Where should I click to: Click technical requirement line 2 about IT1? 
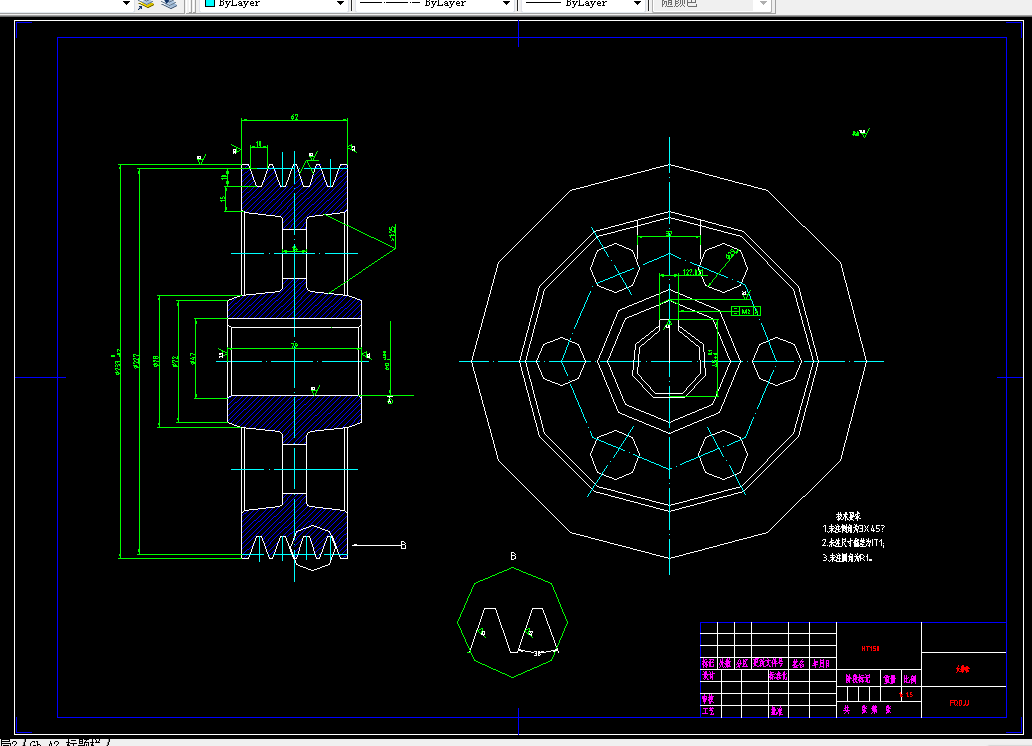[x=853, y=543]
